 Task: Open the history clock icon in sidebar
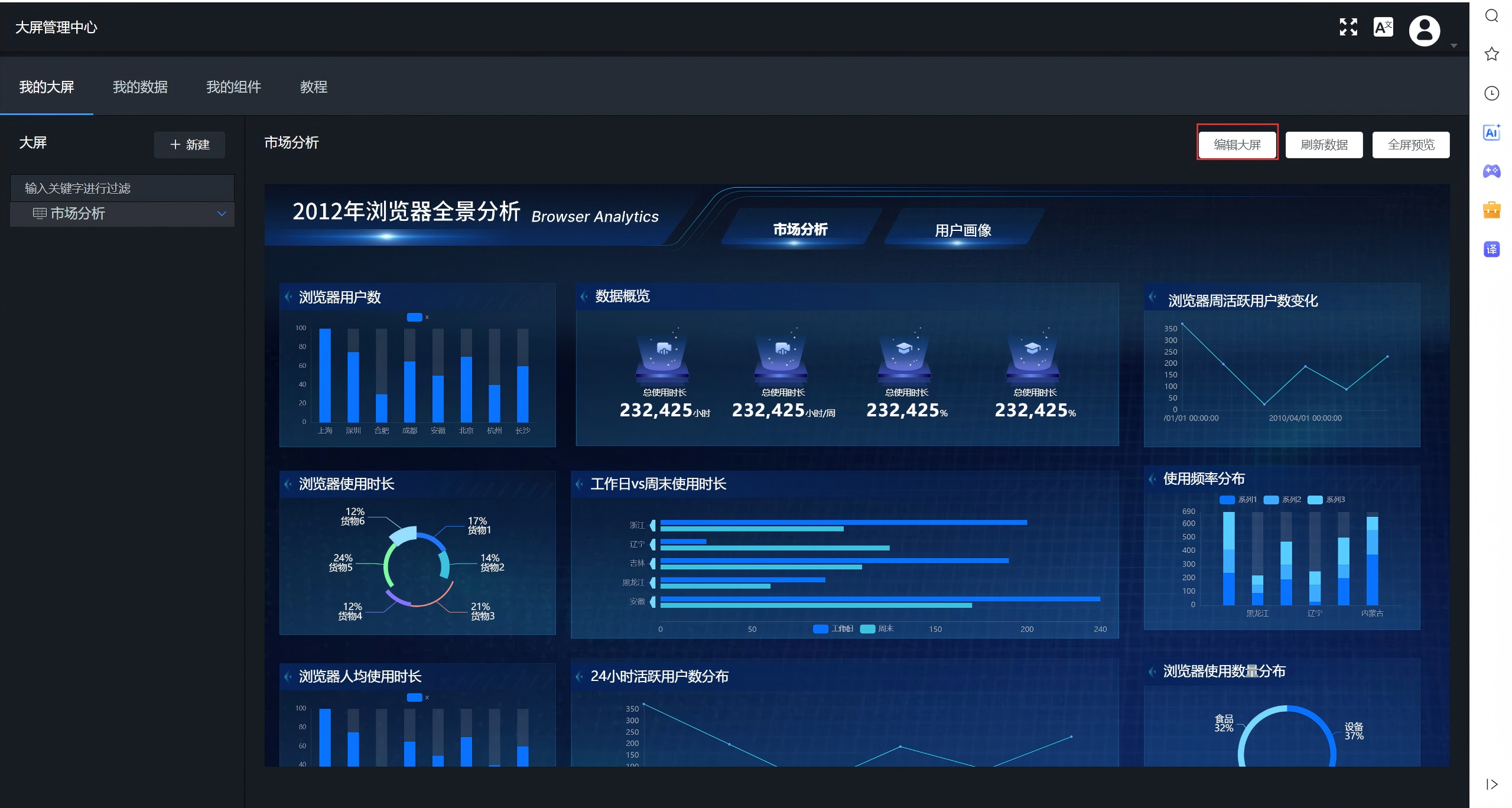pyautogui.click(x=1491, y=93)
